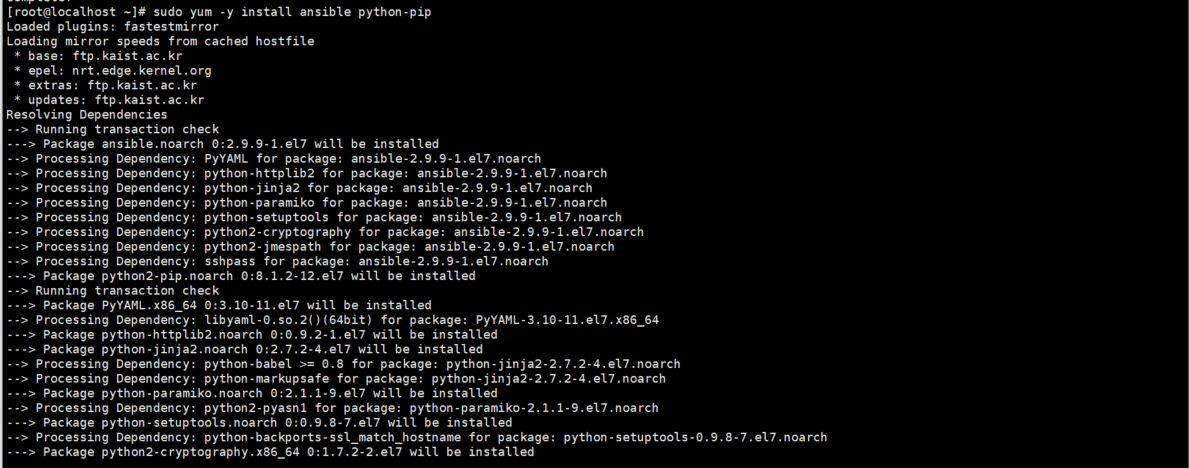Click the '[root@localhost ~]#' shell prompt
The width and height of the screenshot is (1189, 468).
(x=76, y=13)
